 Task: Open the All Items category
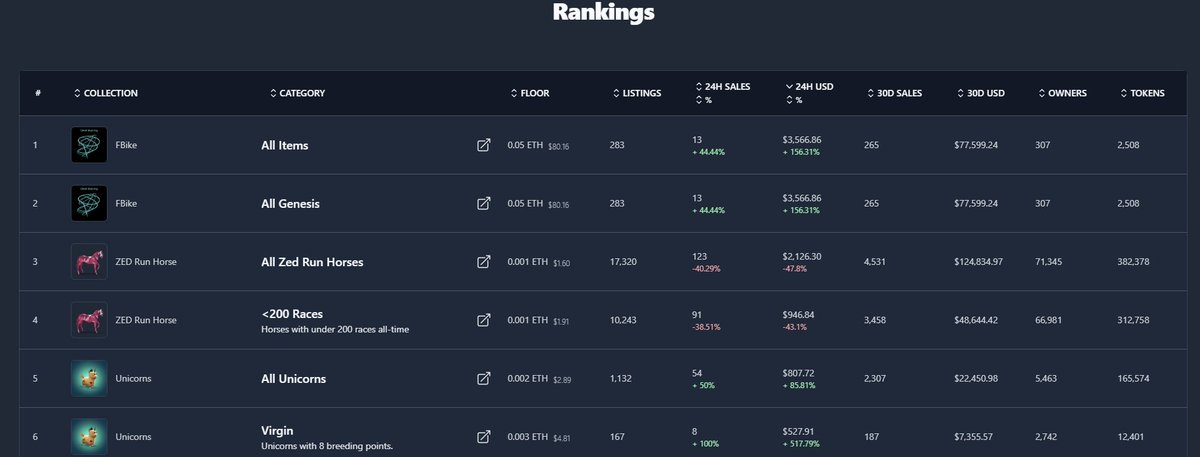coord(285,146)
